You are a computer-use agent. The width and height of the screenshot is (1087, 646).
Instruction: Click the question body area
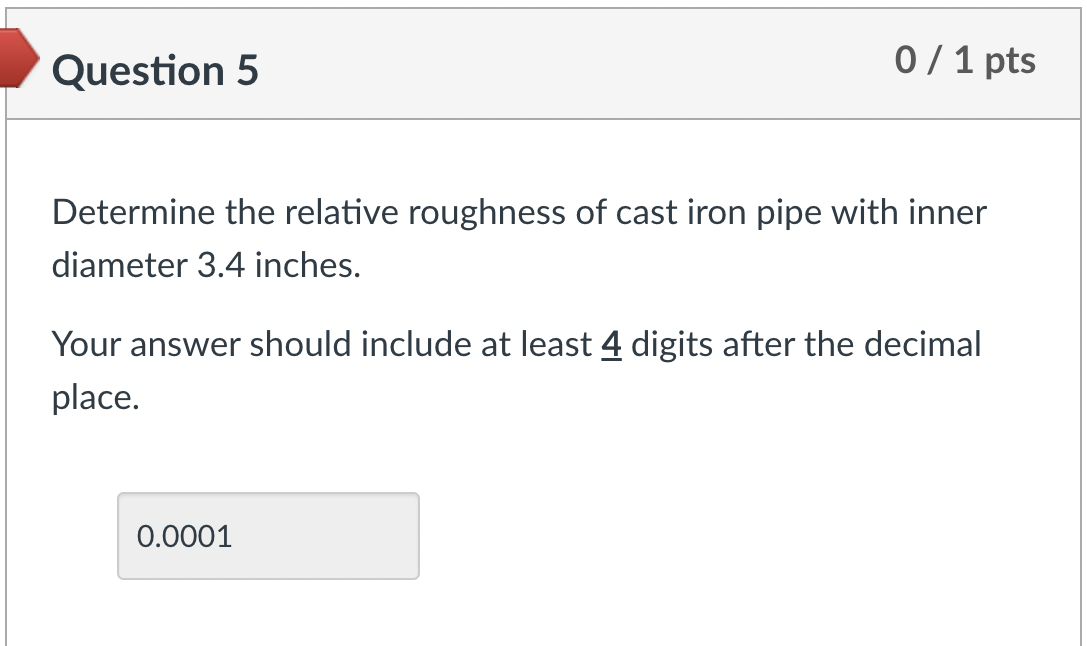pyautogui.click(x=540, y=300)
